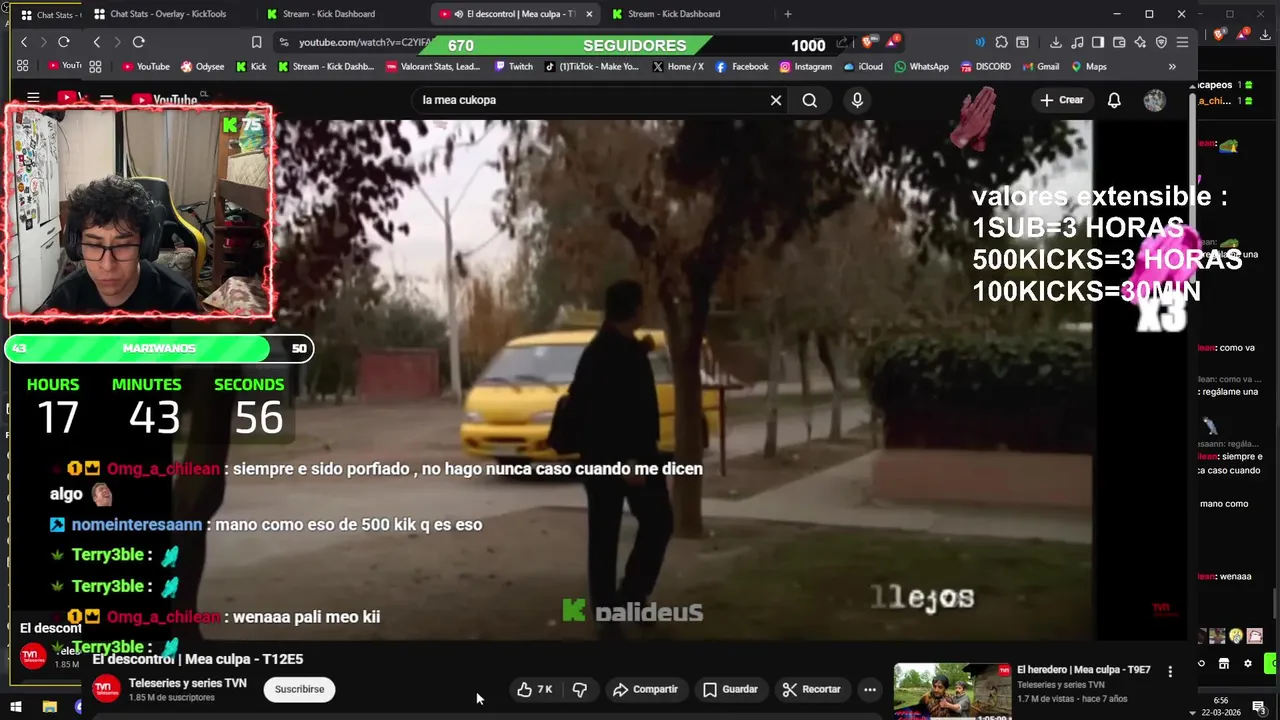The height and width of the screenshot is (720, 1280).
Task: Open the Leo AI sparkle icon
Action: coord(1140,42)
